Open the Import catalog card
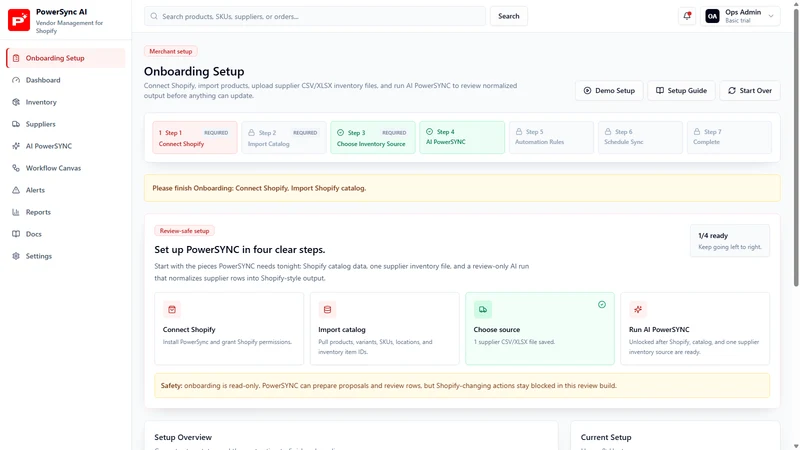The image size is (800, 450). pos(385,329)
